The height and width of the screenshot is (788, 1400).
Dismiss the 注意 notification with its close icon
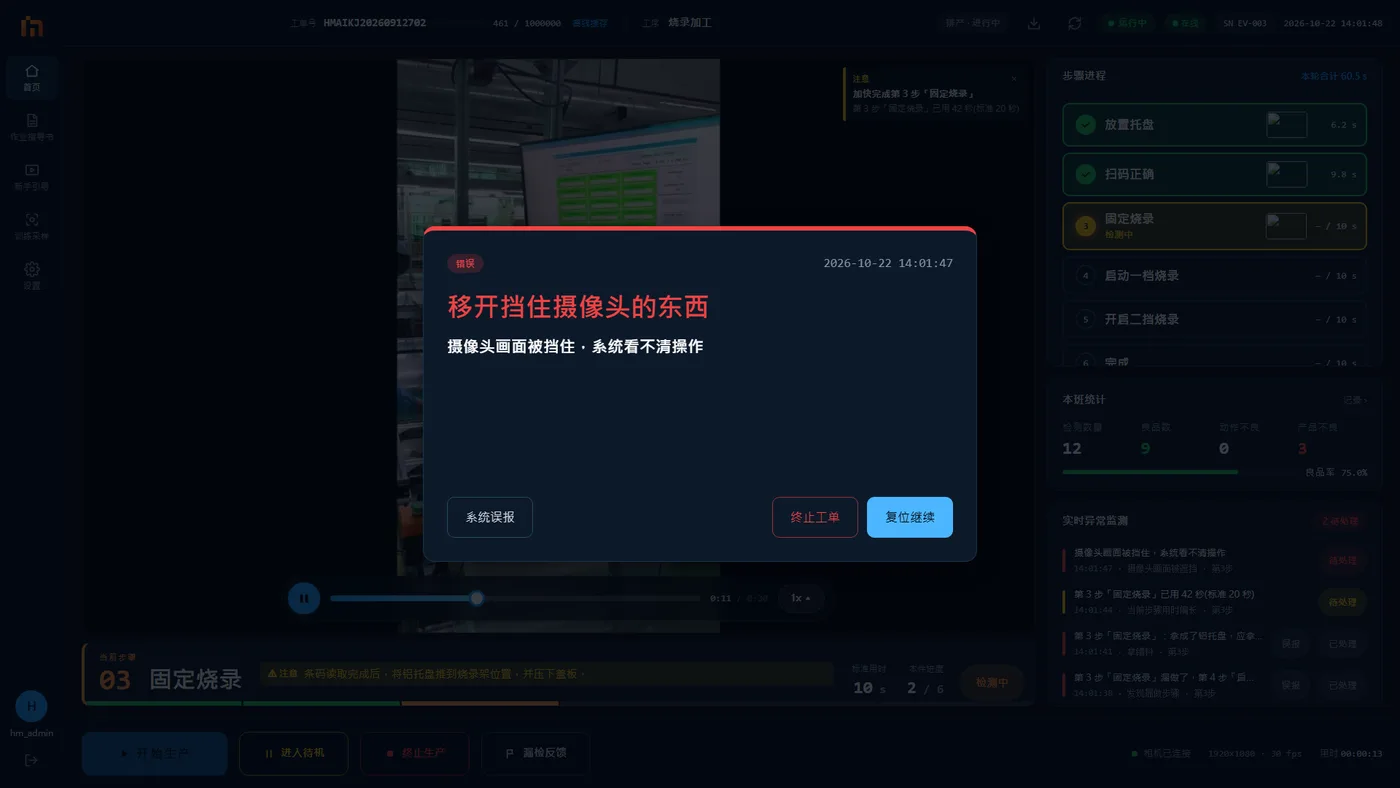pyautogui.click(x=1014, y=78)
